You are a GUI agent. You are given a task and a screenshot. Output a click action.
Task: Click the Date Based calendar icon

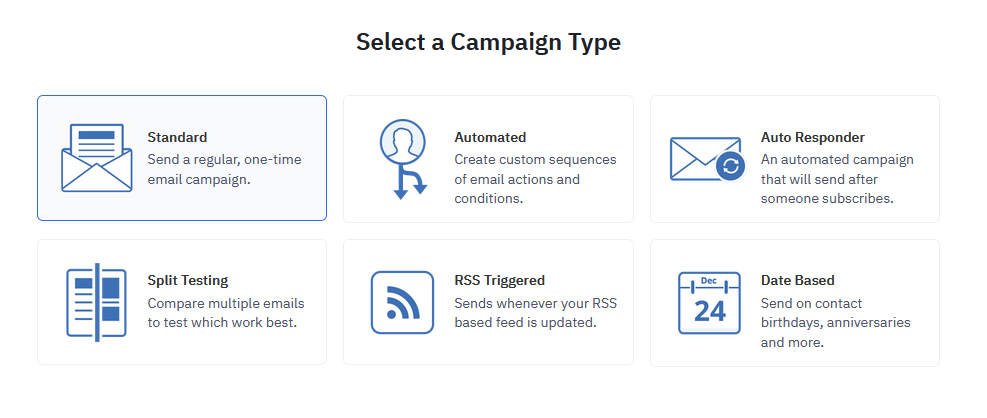pyautogui.click(x=709, y=302)
